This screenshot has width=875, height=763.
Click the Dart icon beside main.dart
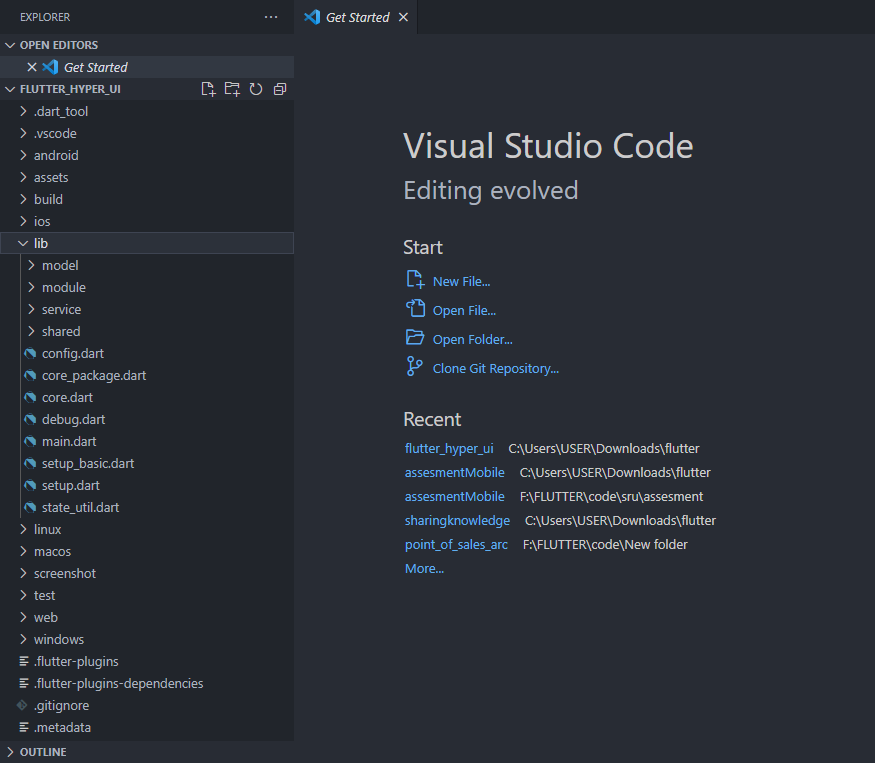[x=31, y=442]
